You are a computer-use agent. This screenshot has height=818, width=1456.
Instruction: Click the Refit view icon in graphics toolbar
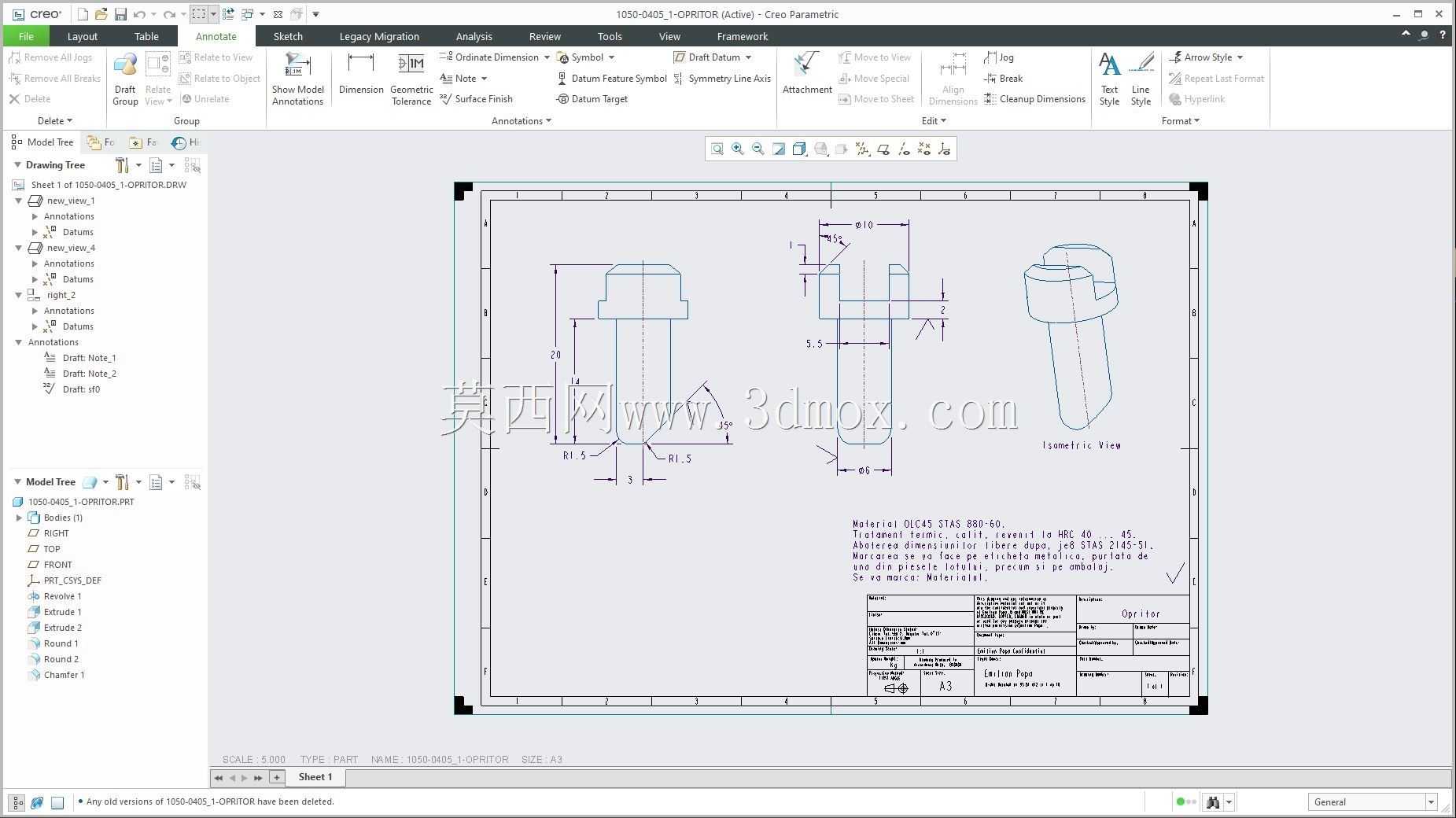coord(717,149)
